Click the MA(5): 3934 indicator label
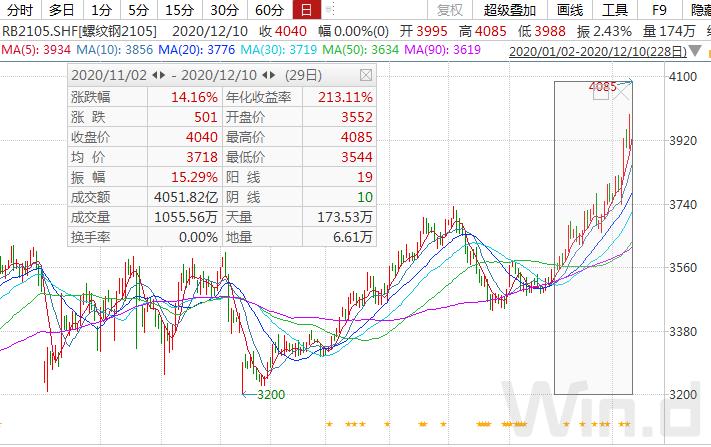Image resolution: width=711 pixels, height=447 pixels. 36,49
